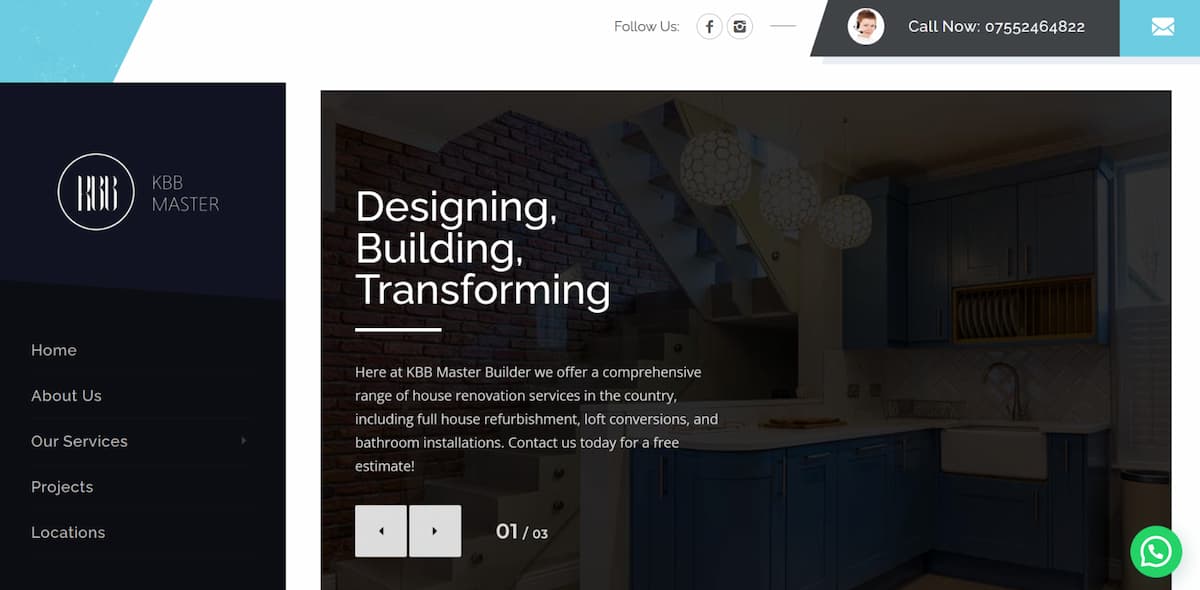Expand the Our Services submenu arrow
Image resolution: width=1200 pixels, height=590 pixels.
(x=243, y=441)
